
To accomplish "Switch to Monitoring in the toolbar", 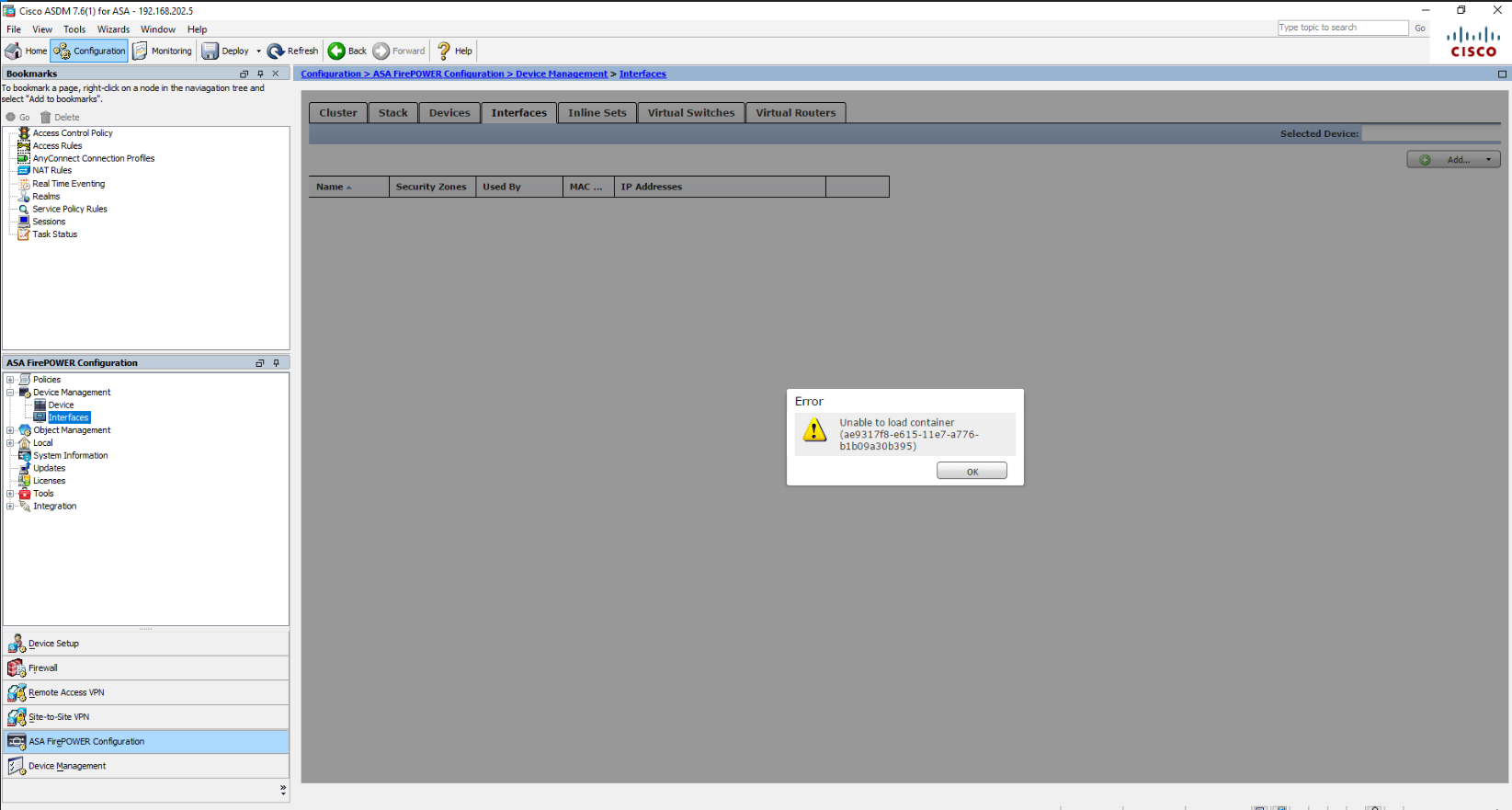I will (163, 51).
